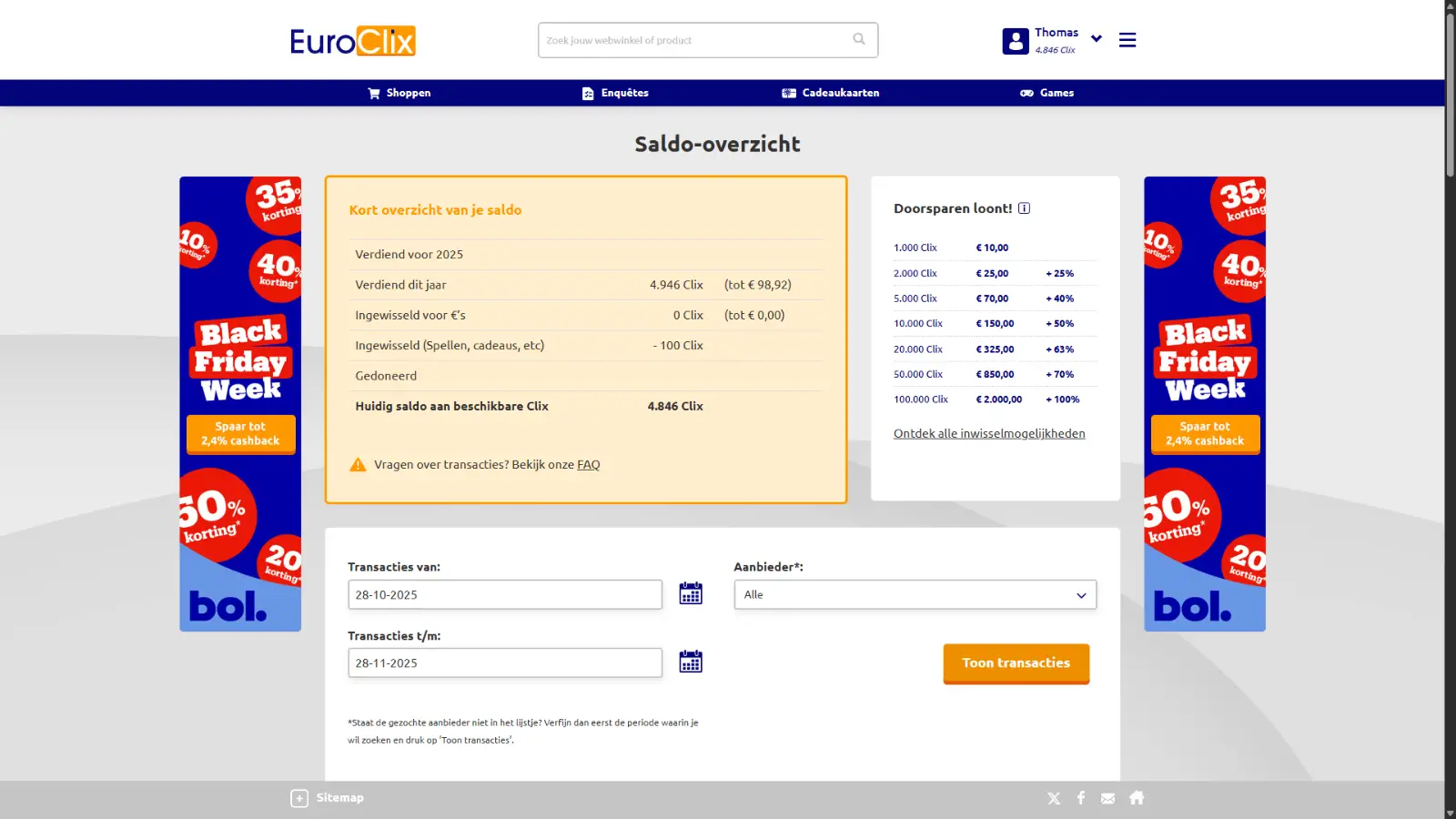The width and height of the screenshot is (1456, 819).
Task: Expand the Sitemap using the plus button
Action: 298,797
